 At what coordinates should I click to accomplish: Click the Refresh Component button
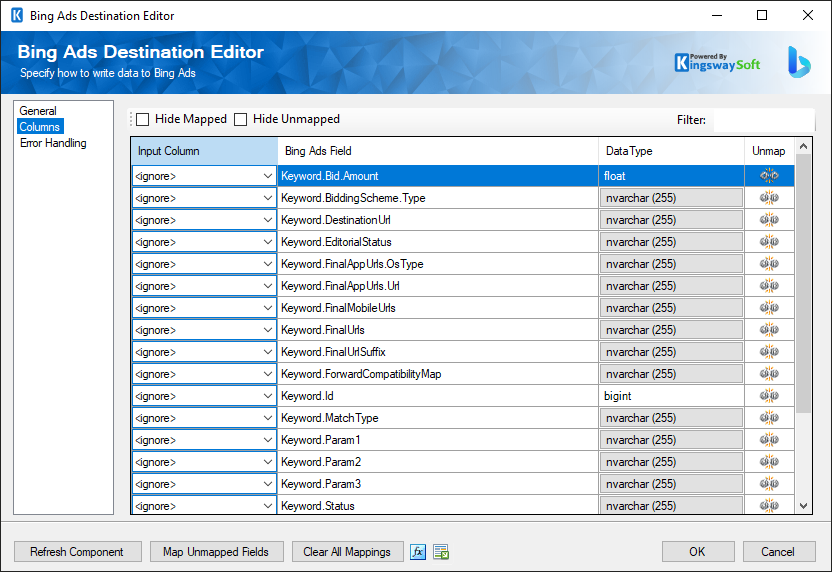point(77,552)
